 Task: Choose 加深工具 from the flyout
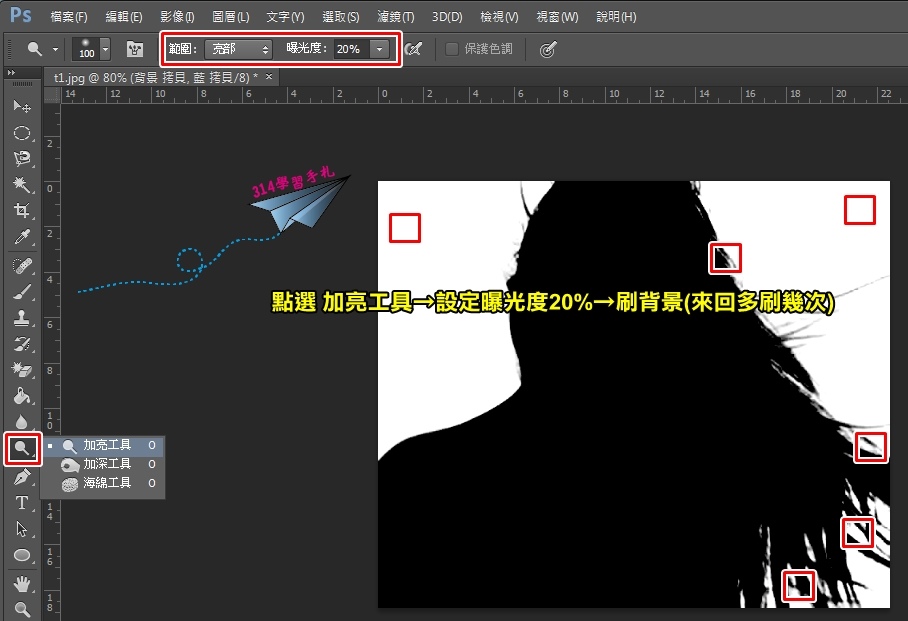pyautogui.click(x=103, y=464)
